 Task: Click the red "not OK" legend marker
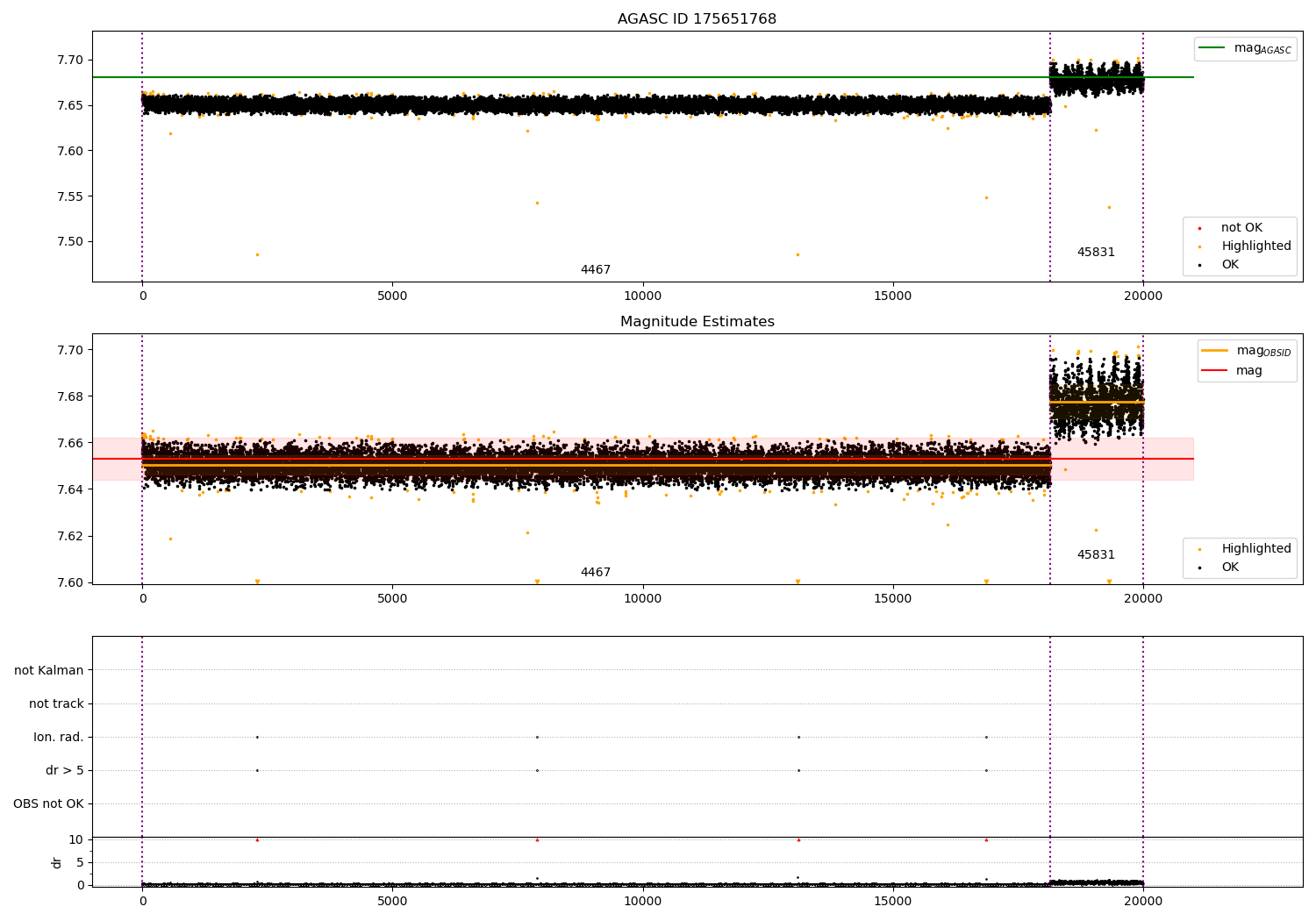(1199, 228)
